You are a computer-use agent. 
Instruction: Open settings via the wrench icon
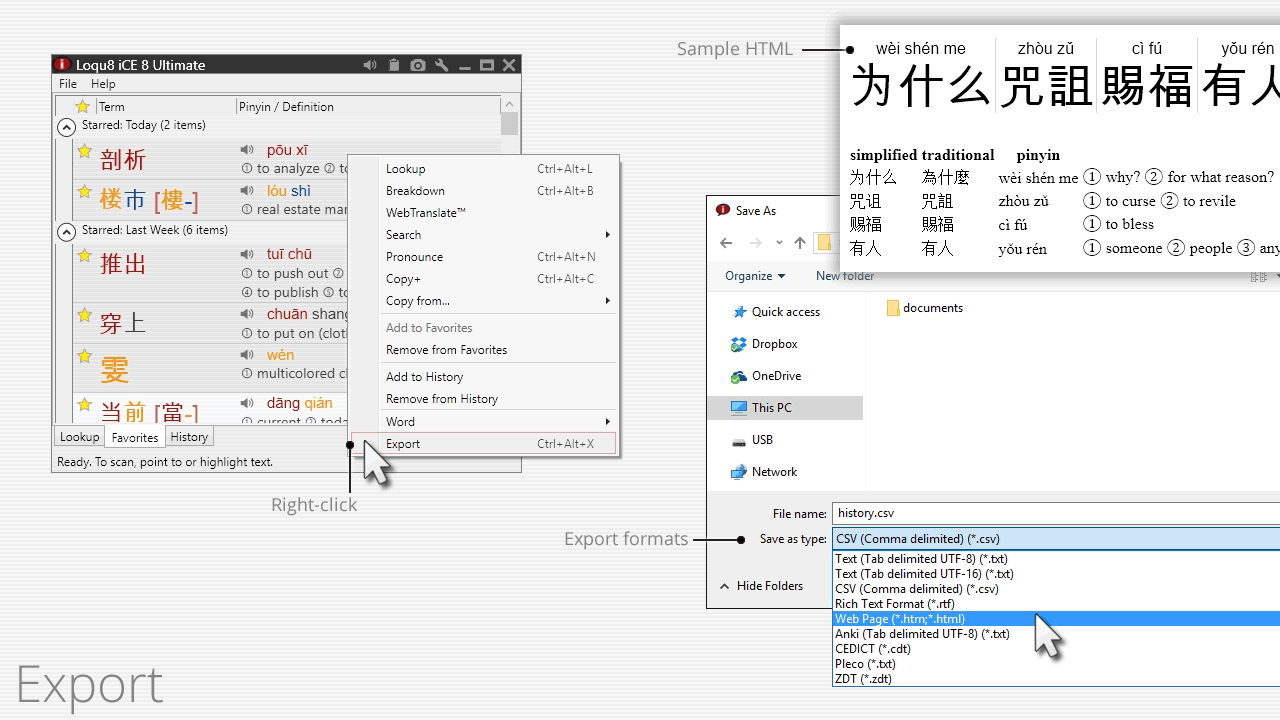coord(442,65)
